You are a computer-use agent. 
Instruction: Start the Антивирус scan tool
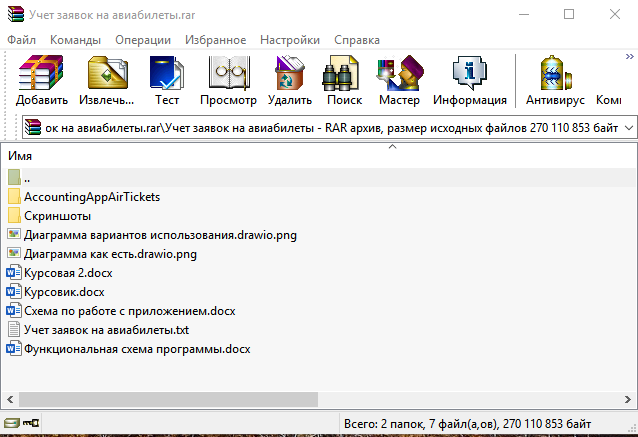(x=555, y=80)
